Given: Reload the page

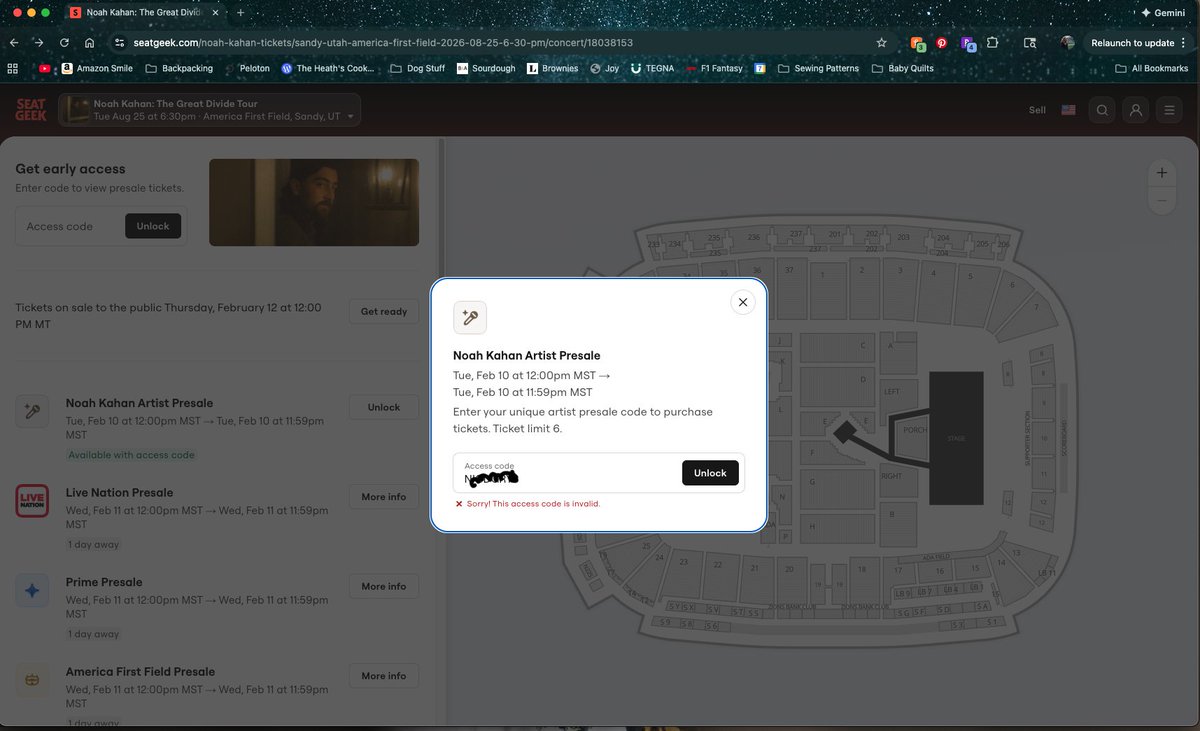Looking at the screenshot, I should pos(64,43).
